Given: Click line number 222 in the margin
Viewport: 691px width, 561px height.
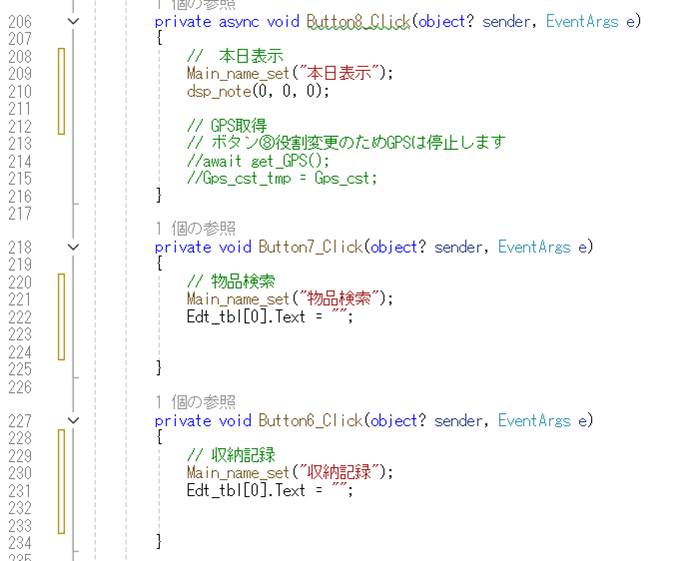Looking at the screenshot, I should point(19,317).
